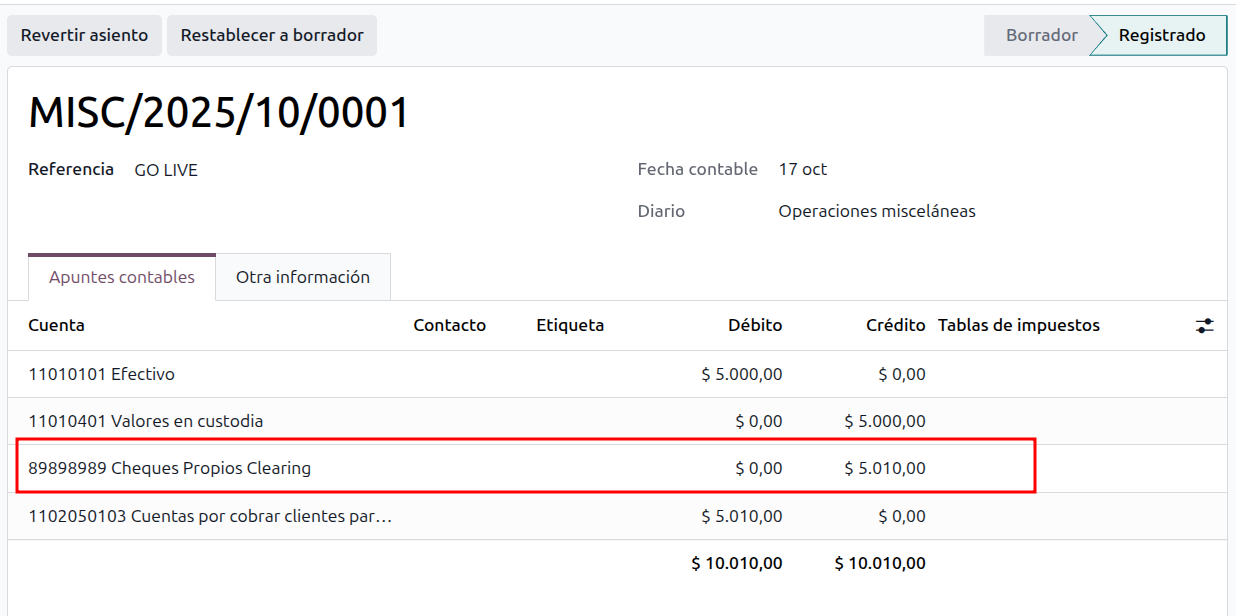
Task: Open the Fecha contable date field
Action: 802,169
